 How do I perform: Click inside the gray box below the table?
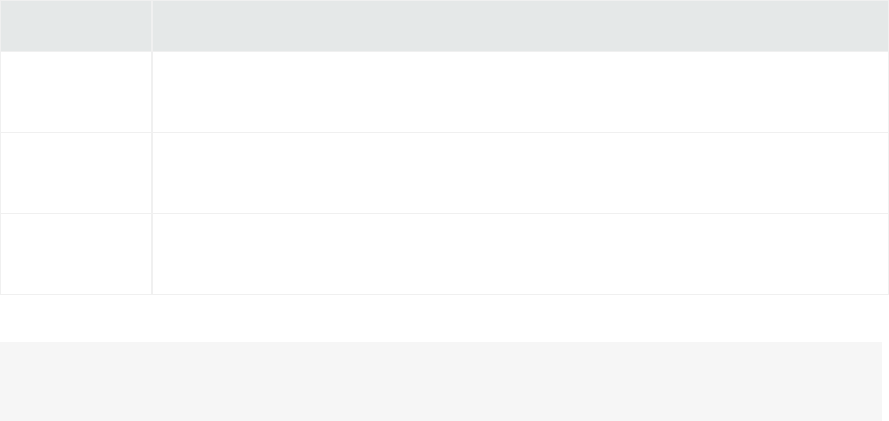440,381
